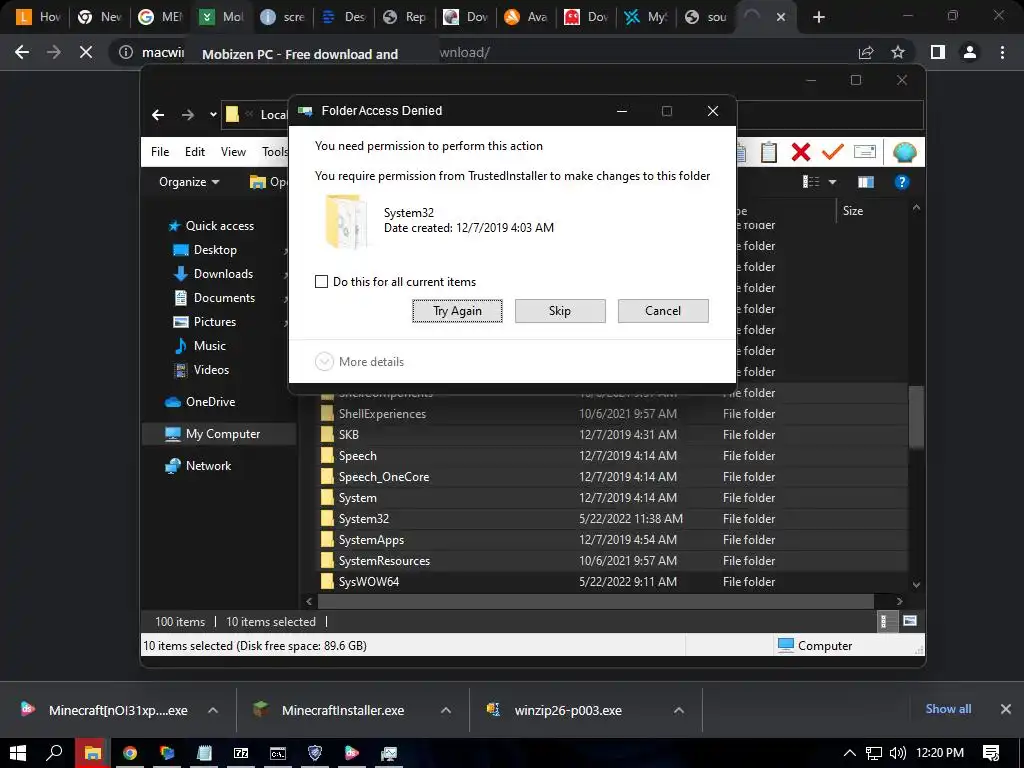Click the horizontal scrollbar in file list
This screenshot has height=768, width=1024.
coord(596,601)
